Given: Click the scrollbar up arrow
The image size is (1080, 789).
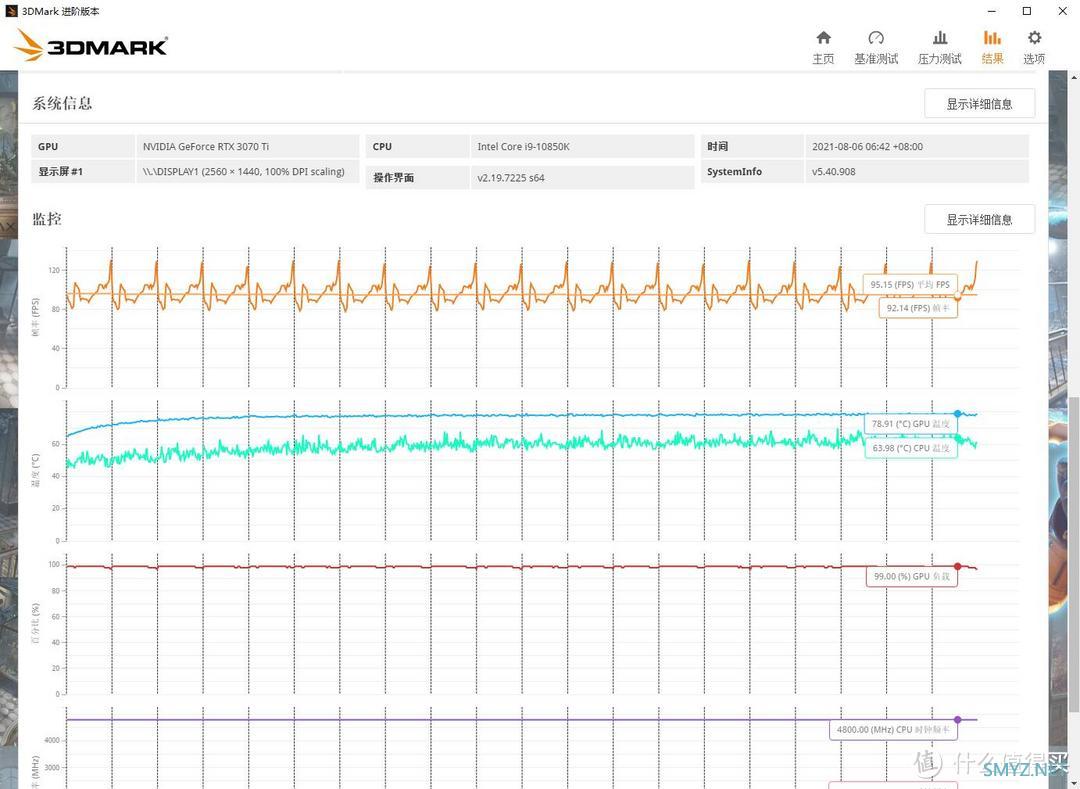Looking at the screenshot, I should click(x=1074, y=76).
